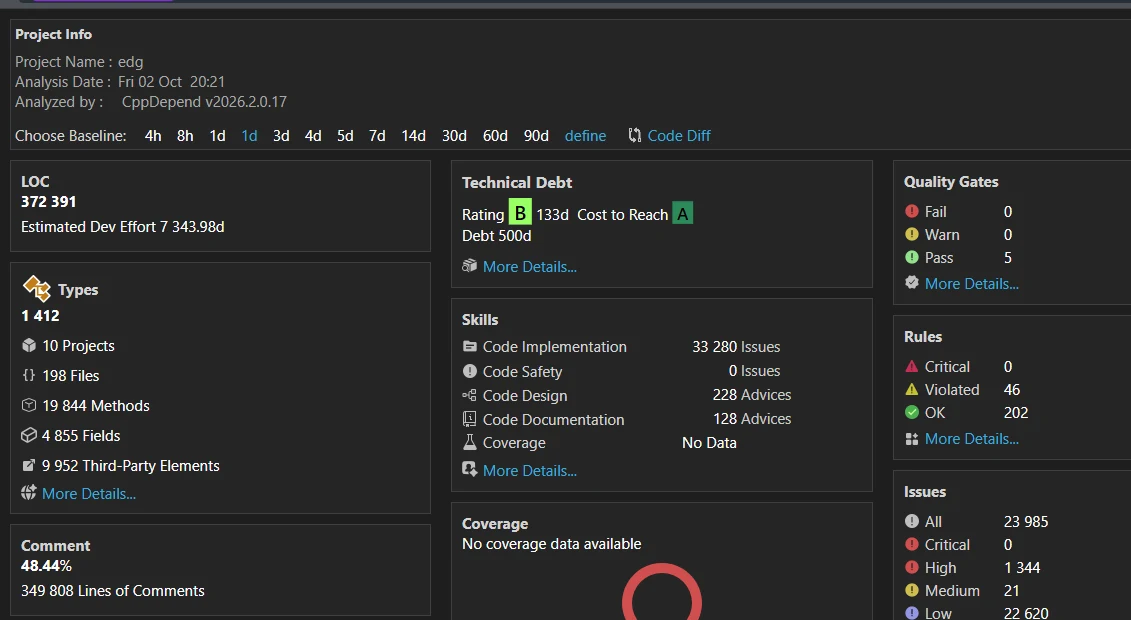This screenshot has width=1131, height=620.
Task: Select the highlighted blue 1d baseline
Action: coord(250,136)
